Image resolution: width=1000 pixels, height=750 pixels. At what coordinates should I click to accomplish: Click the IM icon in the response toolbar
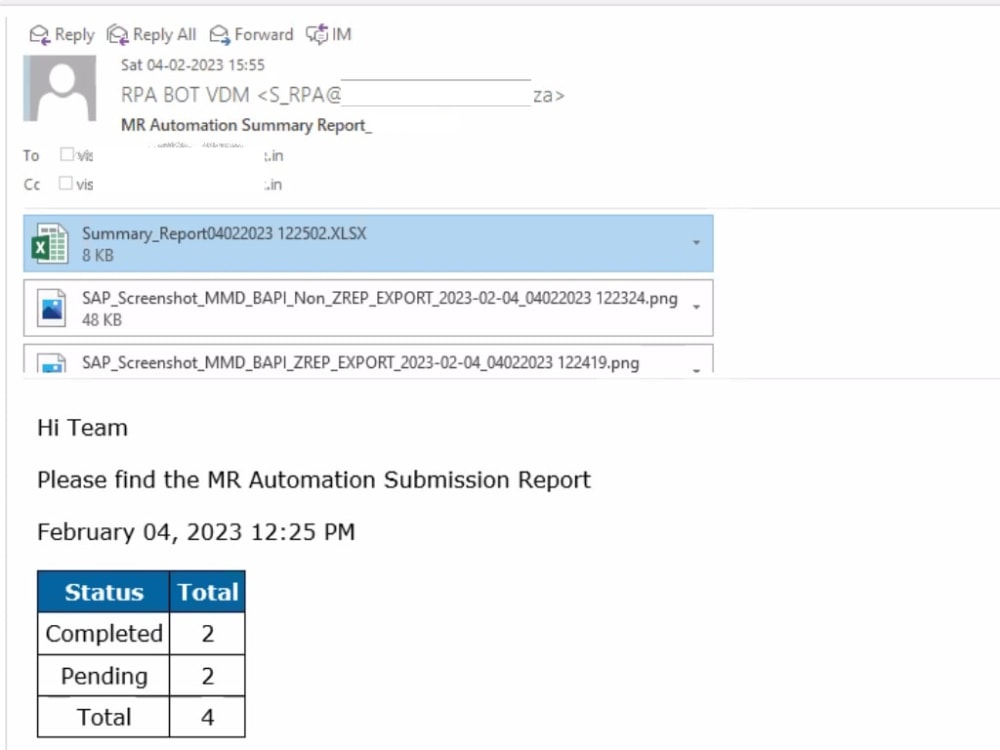coord(315,33)
